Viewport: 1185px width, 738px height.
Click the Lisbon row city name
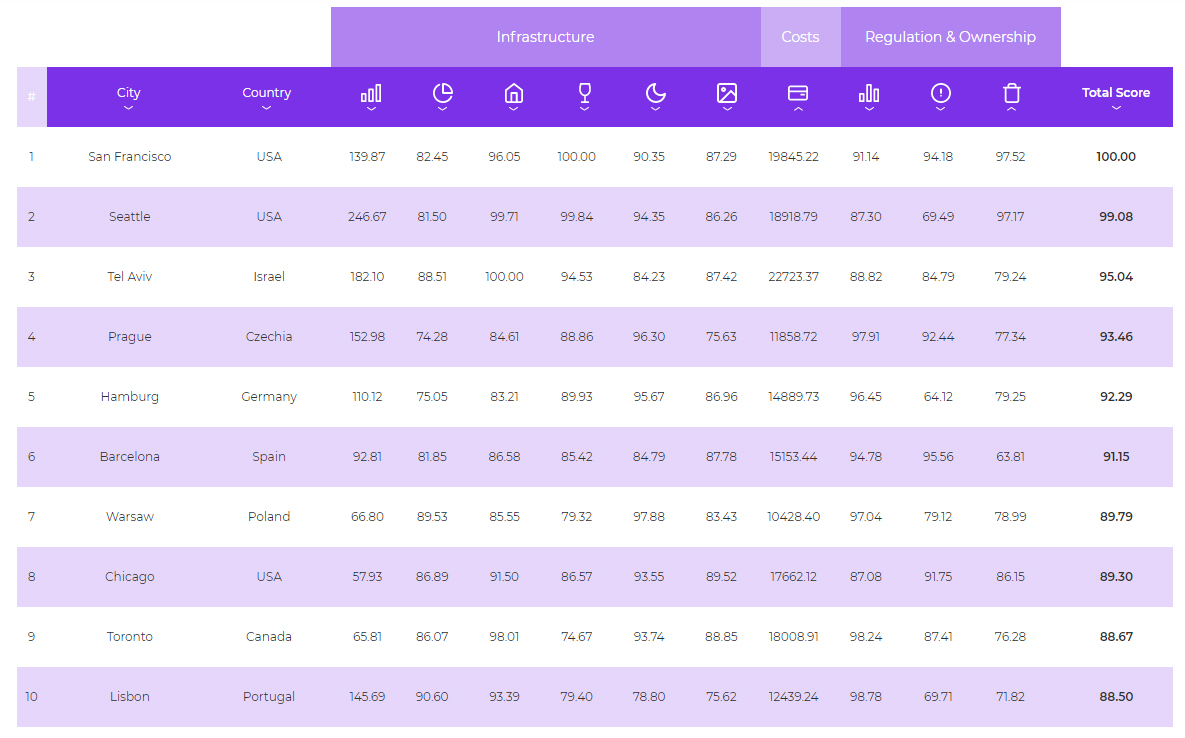pos(130,697)
